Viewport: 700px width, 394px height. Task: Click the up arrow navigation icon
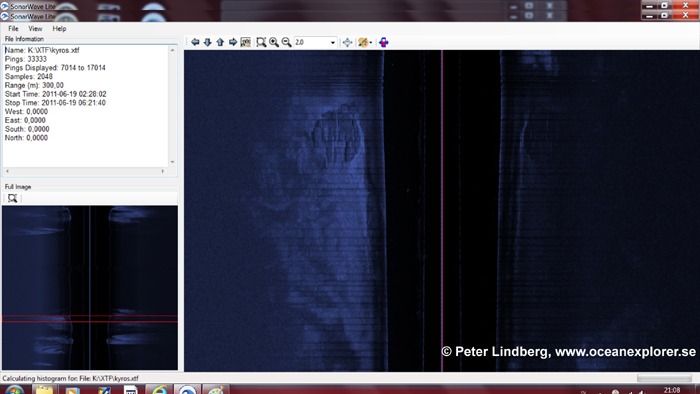tap(220, 42)
